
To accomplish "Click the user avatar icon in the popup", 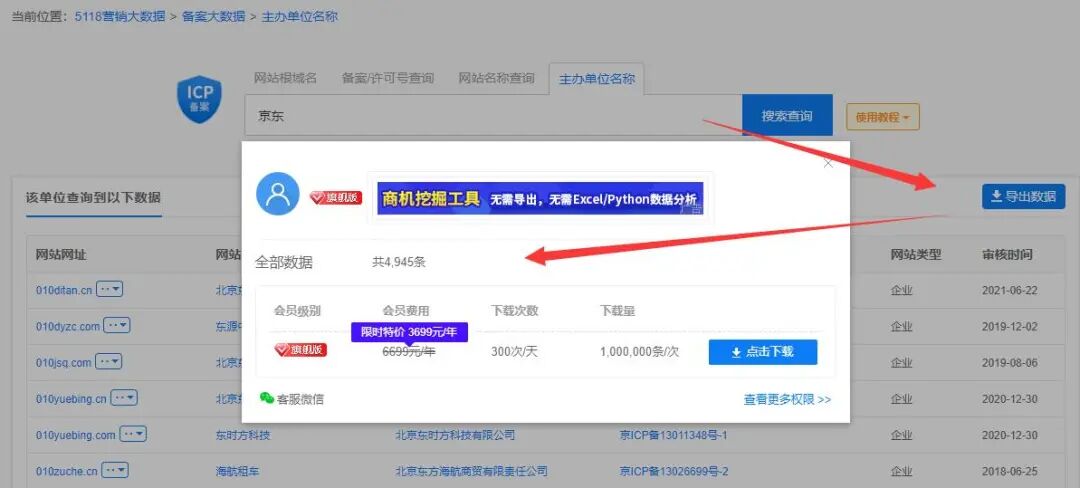I will (278, 194).
